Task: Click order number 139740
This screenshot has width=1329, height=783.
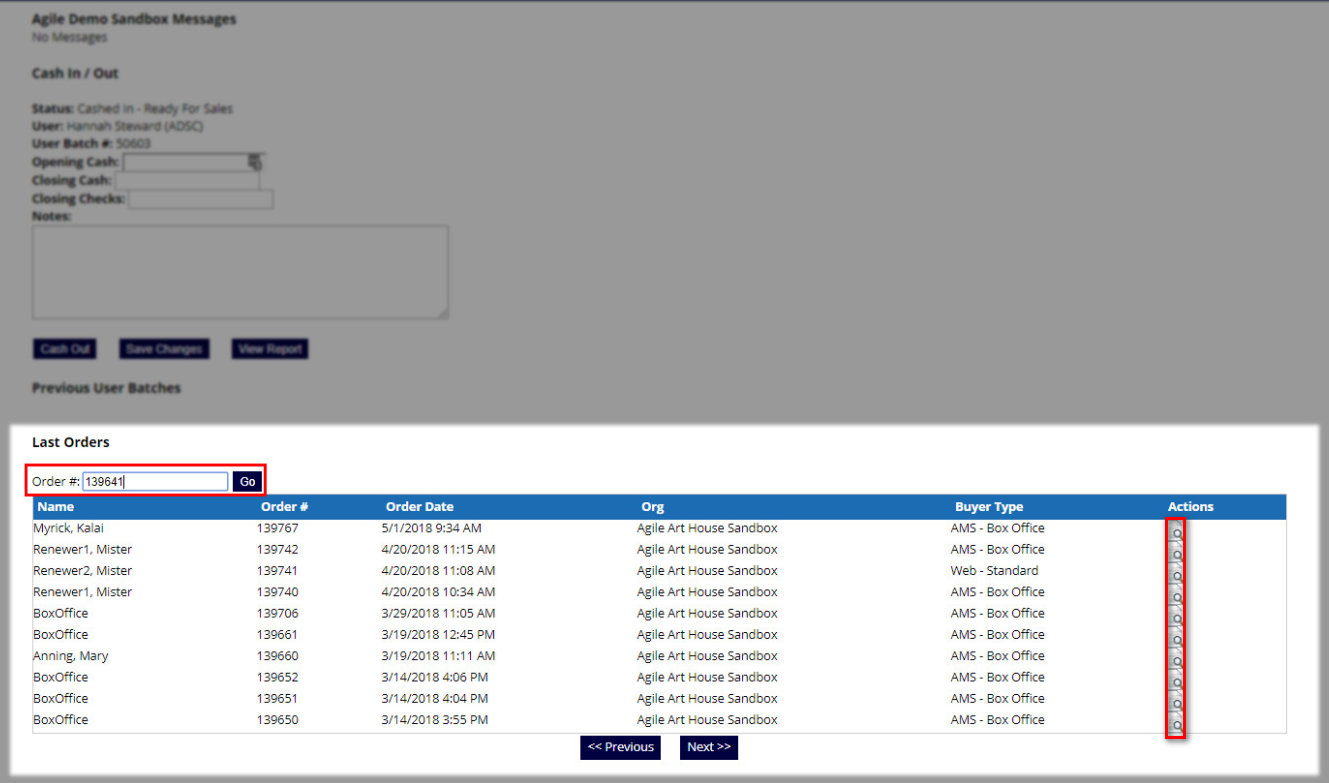Action: pos(278,592)
